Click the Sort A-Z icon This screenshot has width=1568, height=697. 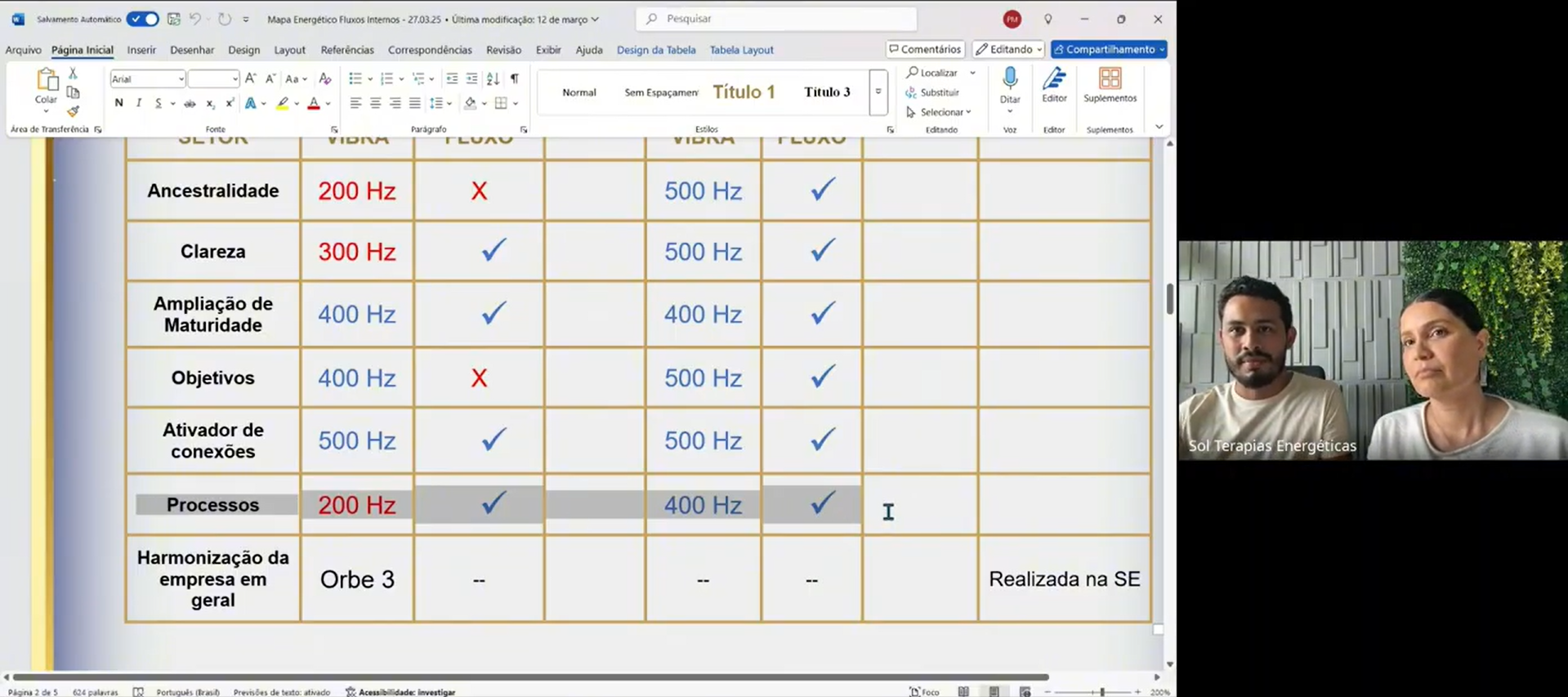pos(493,78)
